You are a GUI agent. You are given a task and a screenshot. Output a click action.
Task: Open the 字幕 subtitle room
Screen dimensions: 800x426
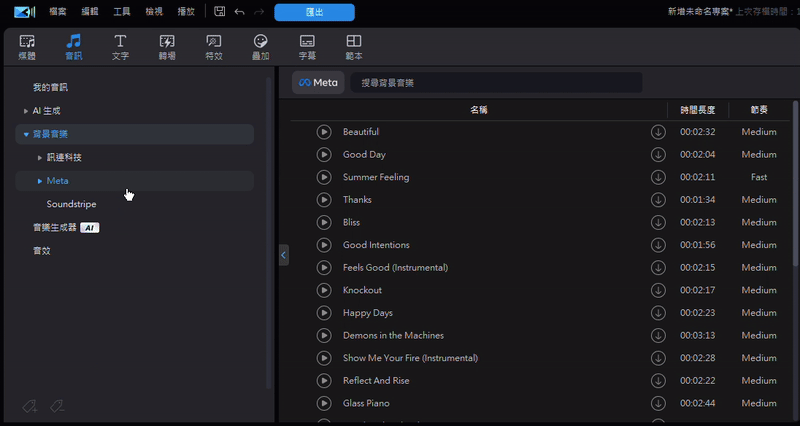click(x=307, y=47)
